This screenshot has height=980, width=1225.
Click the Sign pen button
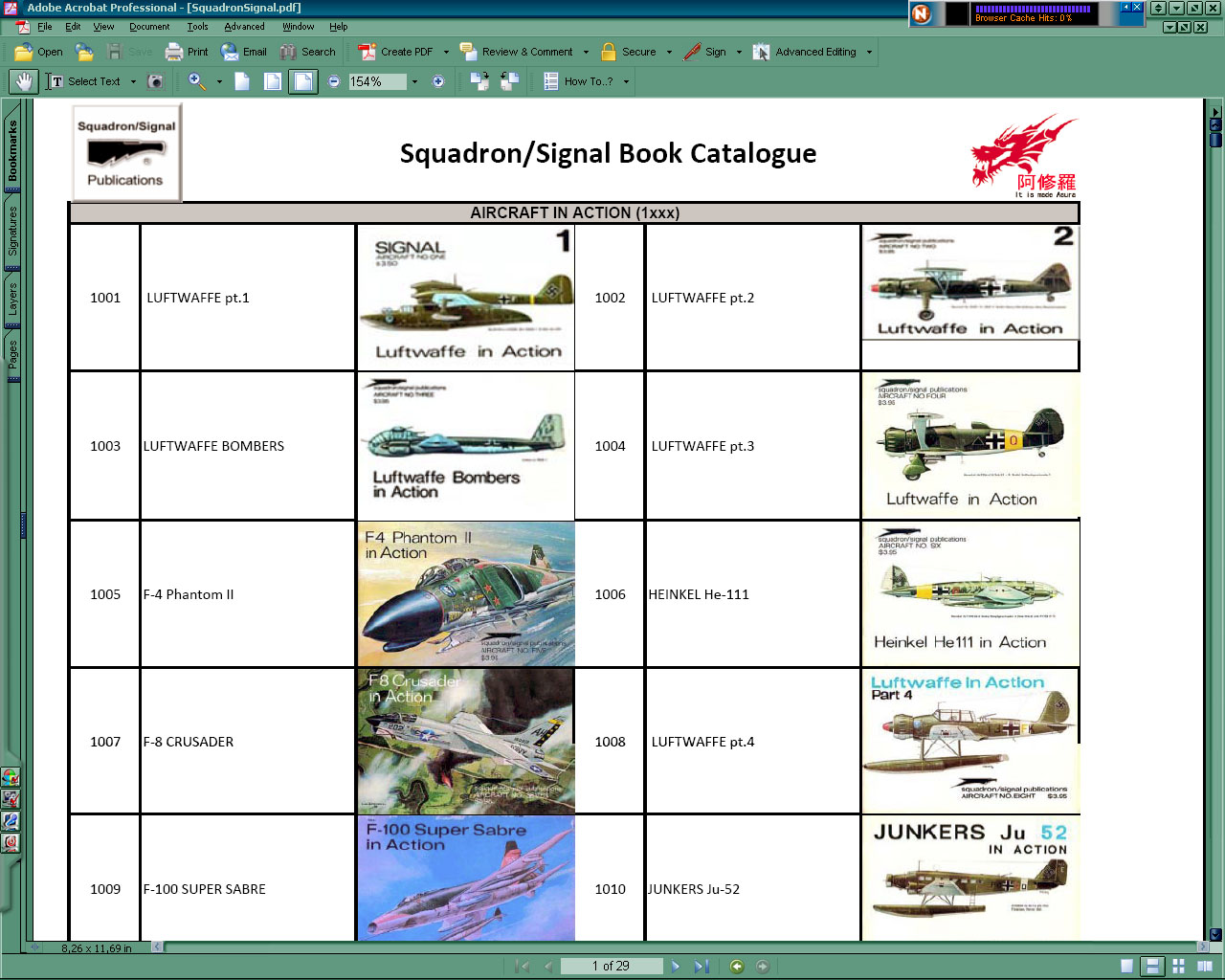(705, 52)
